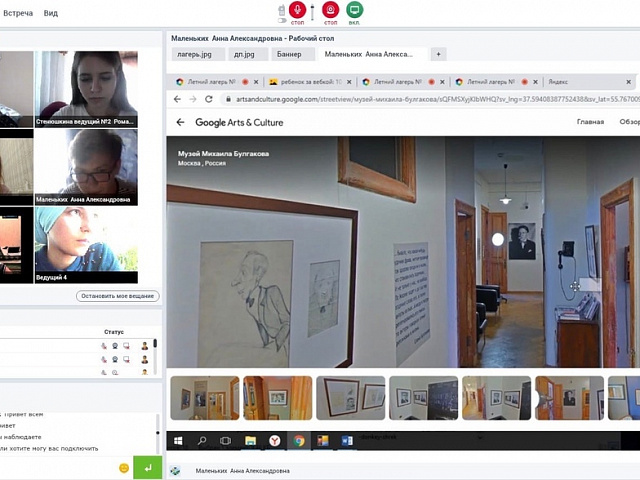Go back in the Chrome browser
The image size is (640, 480).
[177, 99]
